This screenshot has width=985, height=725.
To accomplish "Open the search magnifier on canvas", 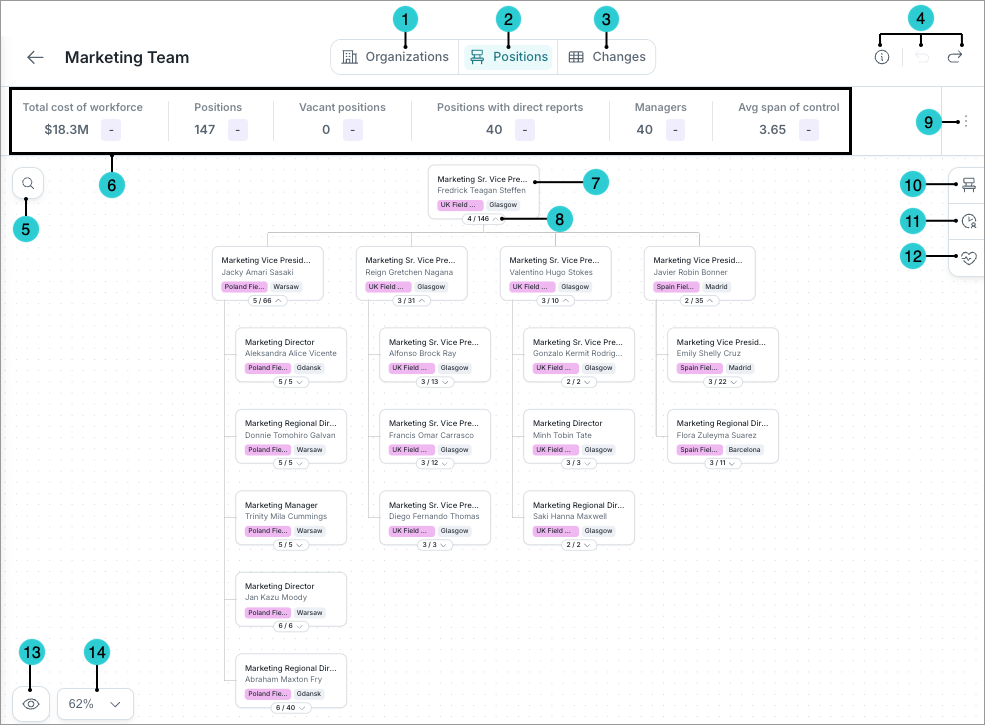I will [28, 183].
